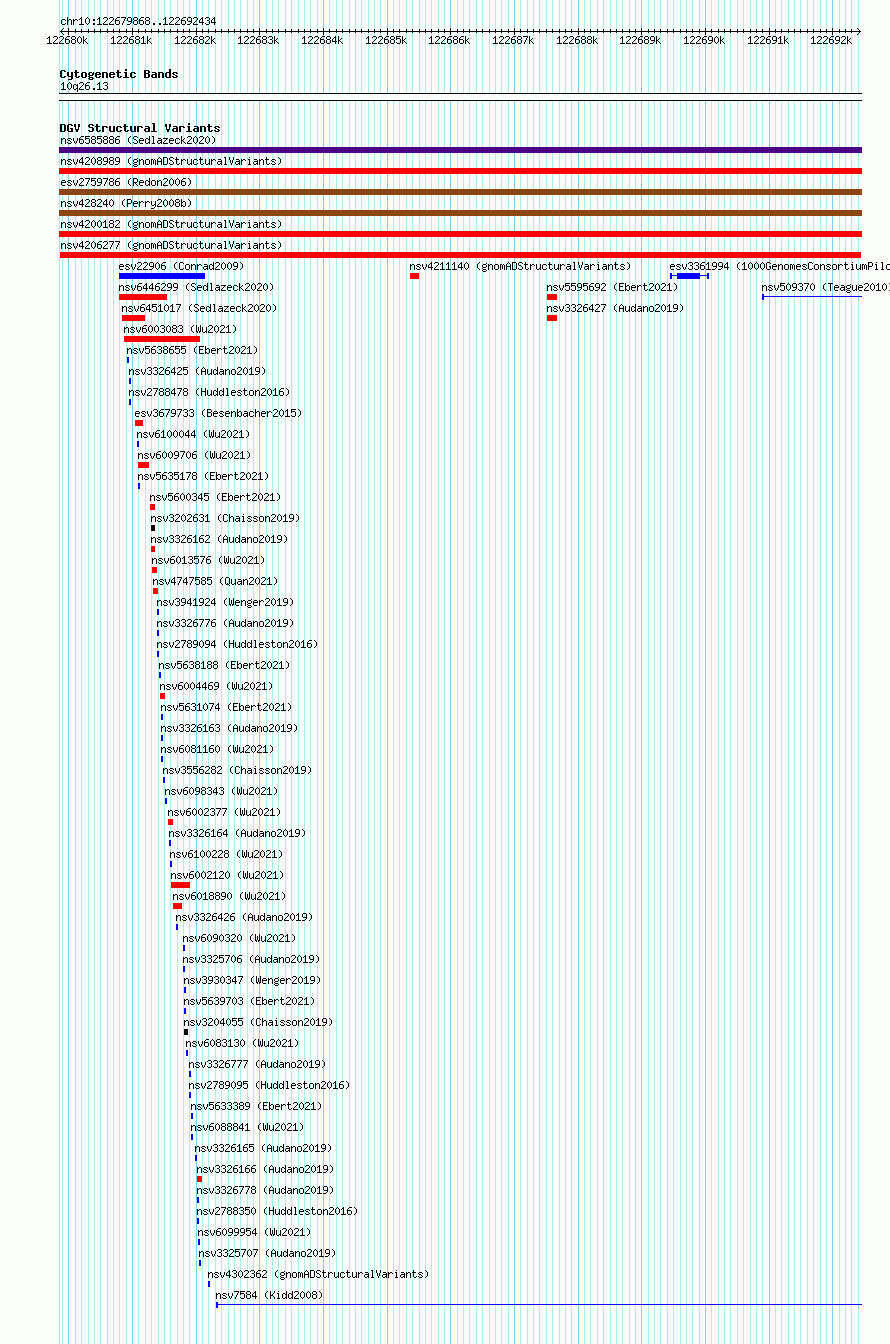The height and width of the screenshot is (1344, 890).
Task: Select the nsv6003083 (Wu2021) label
Action: [180, 329]
